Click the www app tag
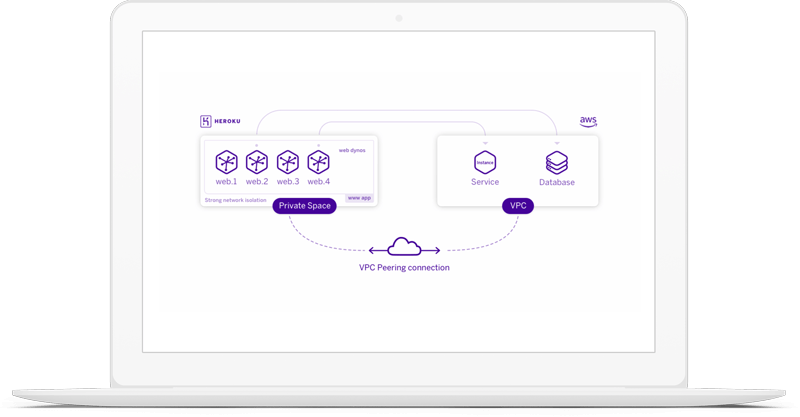This screenshot has width=800, height=417. pyautogui.click(x=359, y=198)
